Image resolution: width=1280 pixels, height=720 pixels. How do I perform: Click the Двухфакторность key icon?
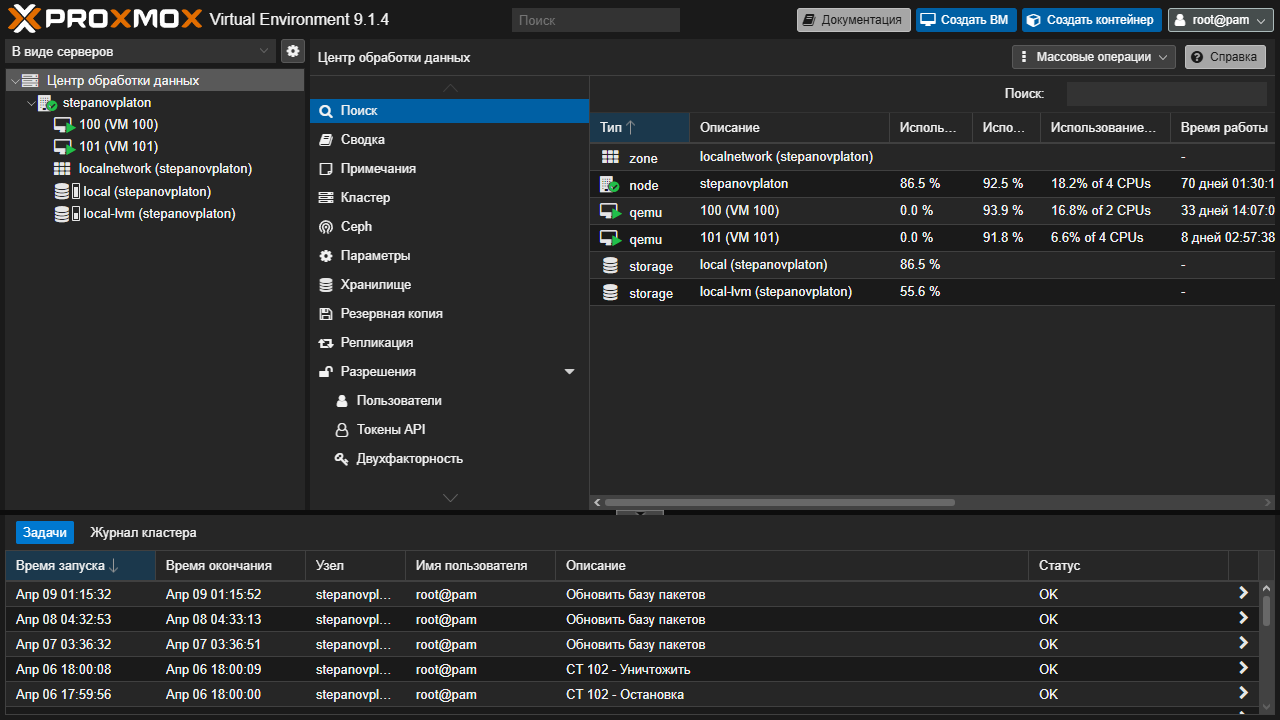(x=342, y=459)
